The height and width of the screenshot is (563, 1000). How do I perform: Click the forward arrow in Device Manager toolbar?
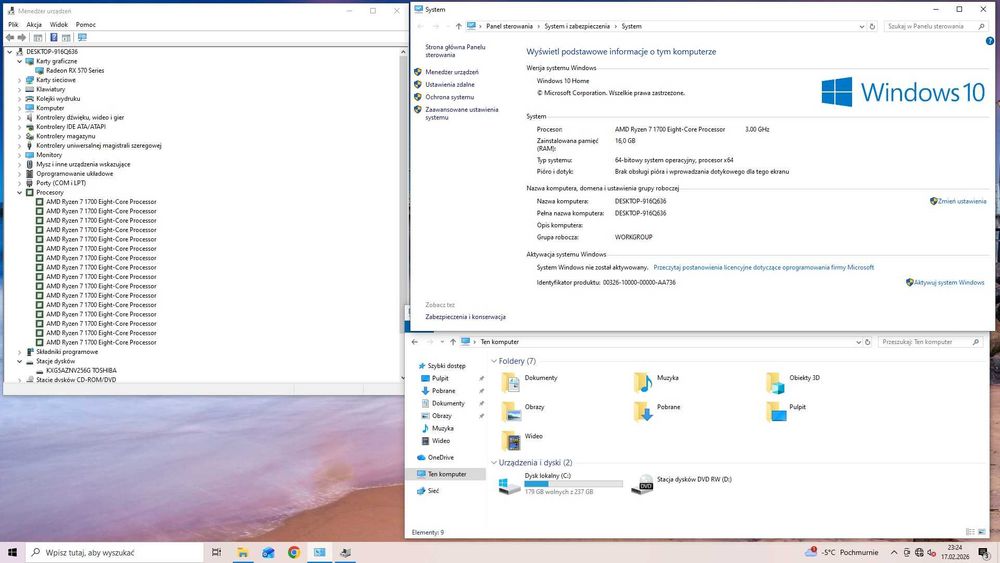[22, 38]
